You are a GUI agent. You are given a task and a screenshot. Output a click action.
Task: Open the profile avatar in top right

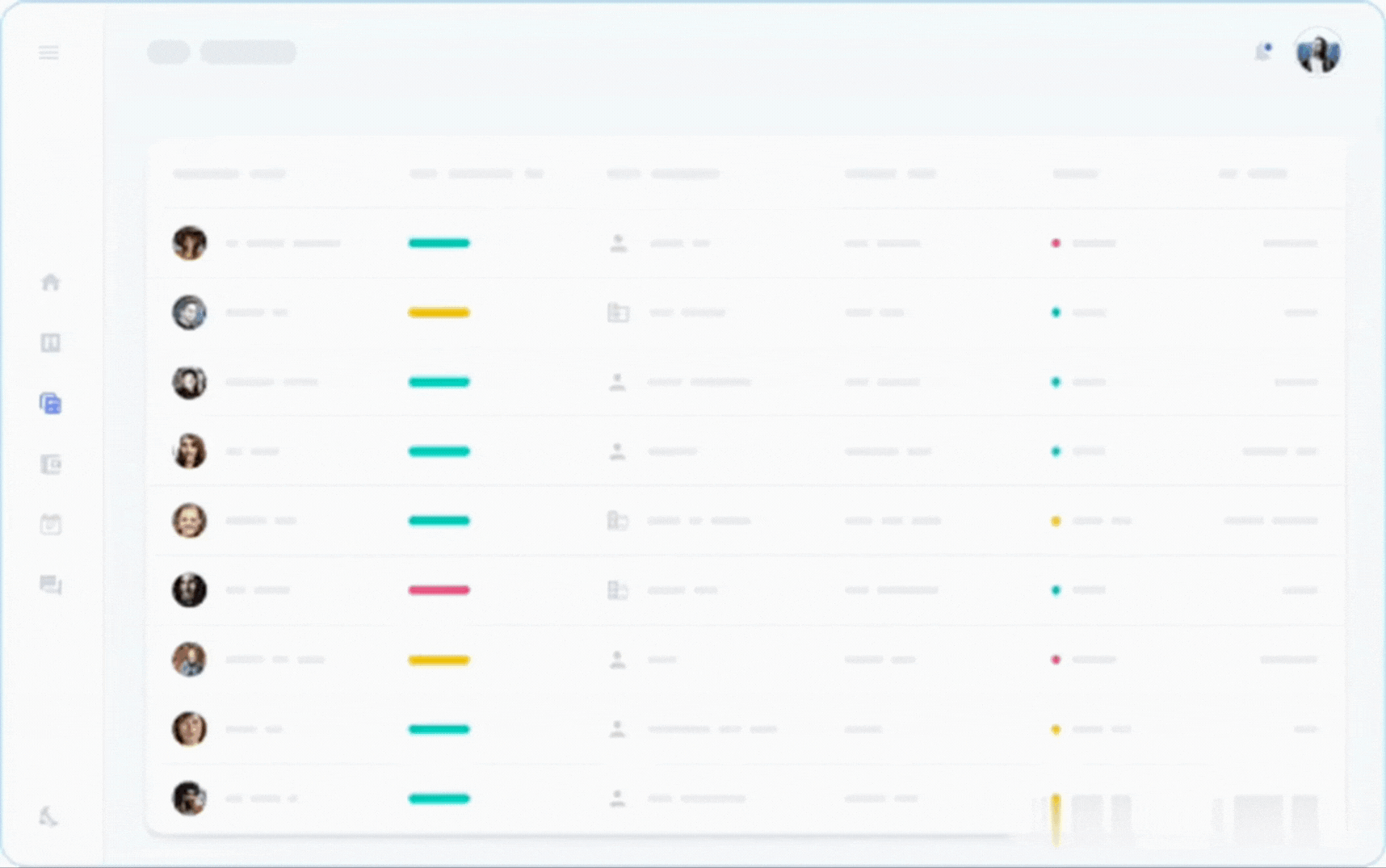tap(1317, 53)
